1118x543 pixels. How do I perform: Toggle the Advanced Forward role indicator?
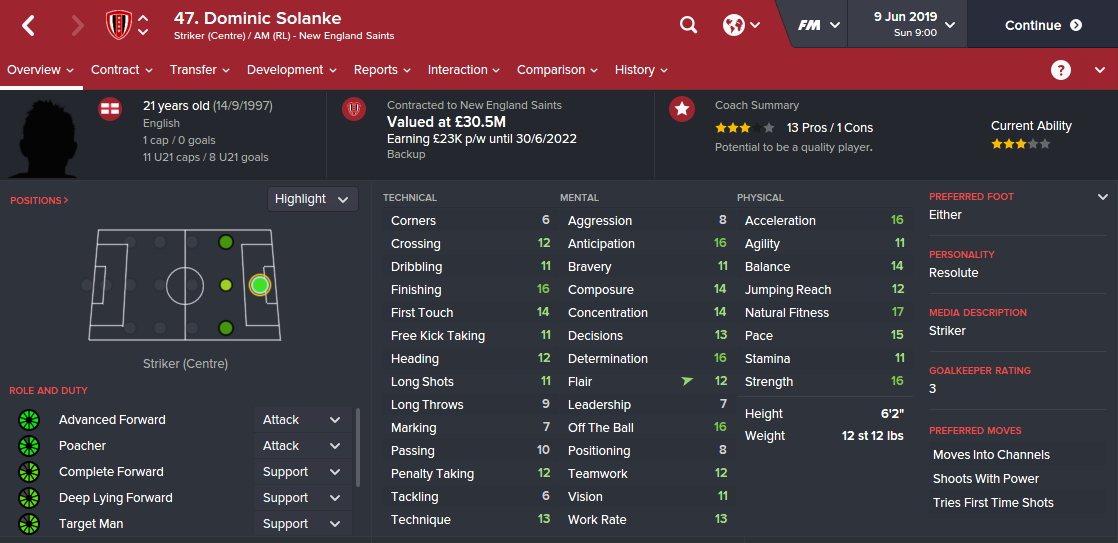28,420
